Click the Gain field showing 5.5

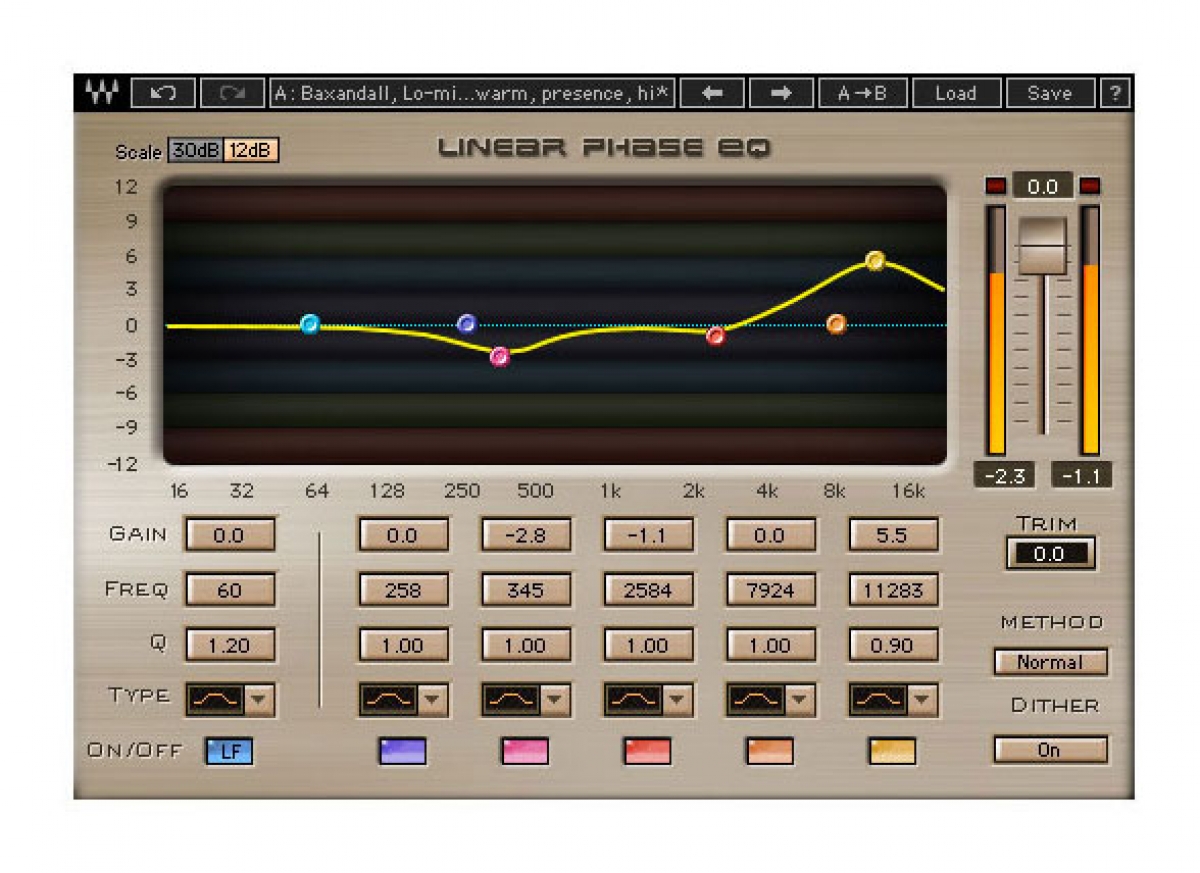pyautogui.click(x=893, y=535)
